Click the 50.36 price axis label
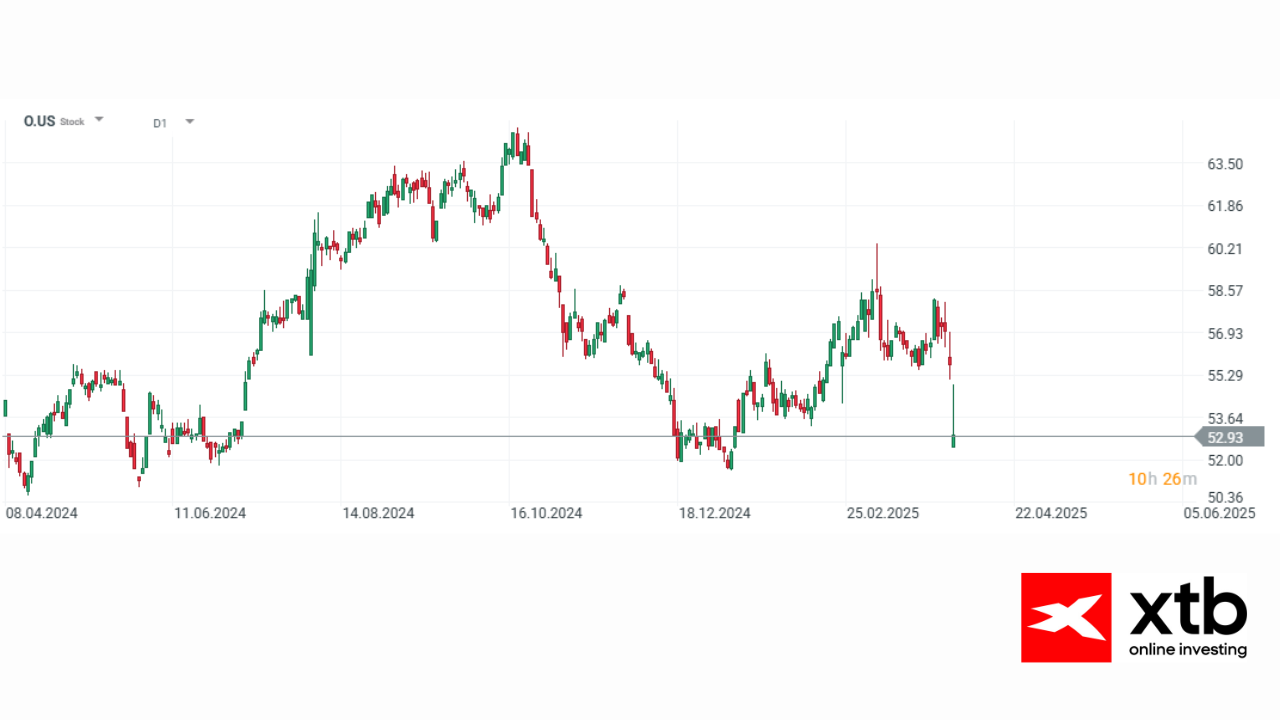This screenshot has width=1280, height=720. click(1225, 497)
